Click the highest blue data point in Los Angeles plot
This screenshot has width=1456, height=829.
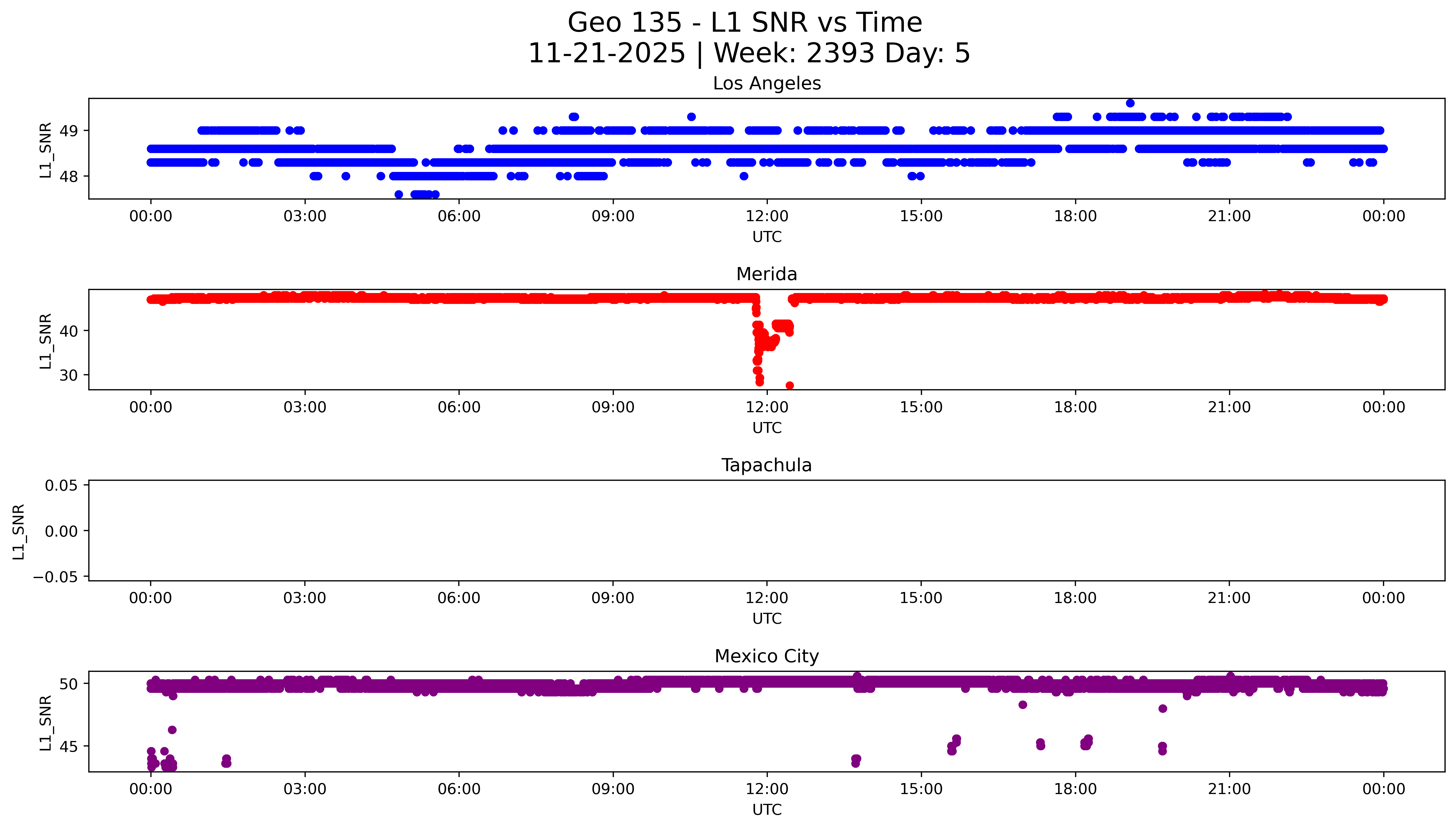pyautogui.click(x=1130, y=103)
